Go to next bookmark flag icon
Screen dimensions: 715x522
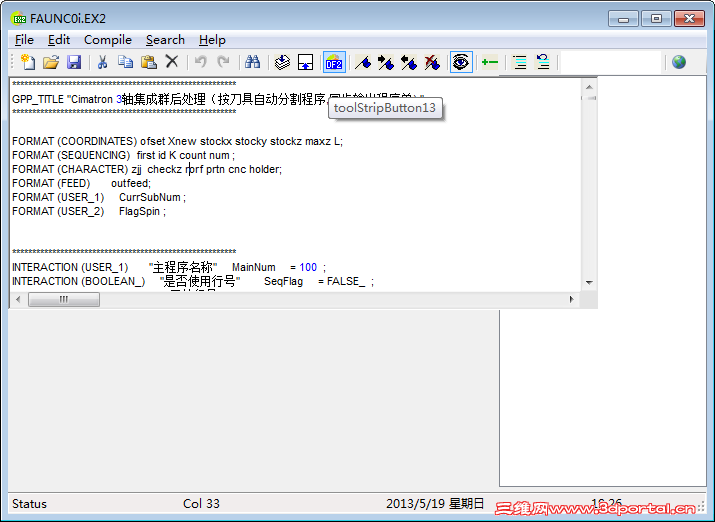coord(386,62)
